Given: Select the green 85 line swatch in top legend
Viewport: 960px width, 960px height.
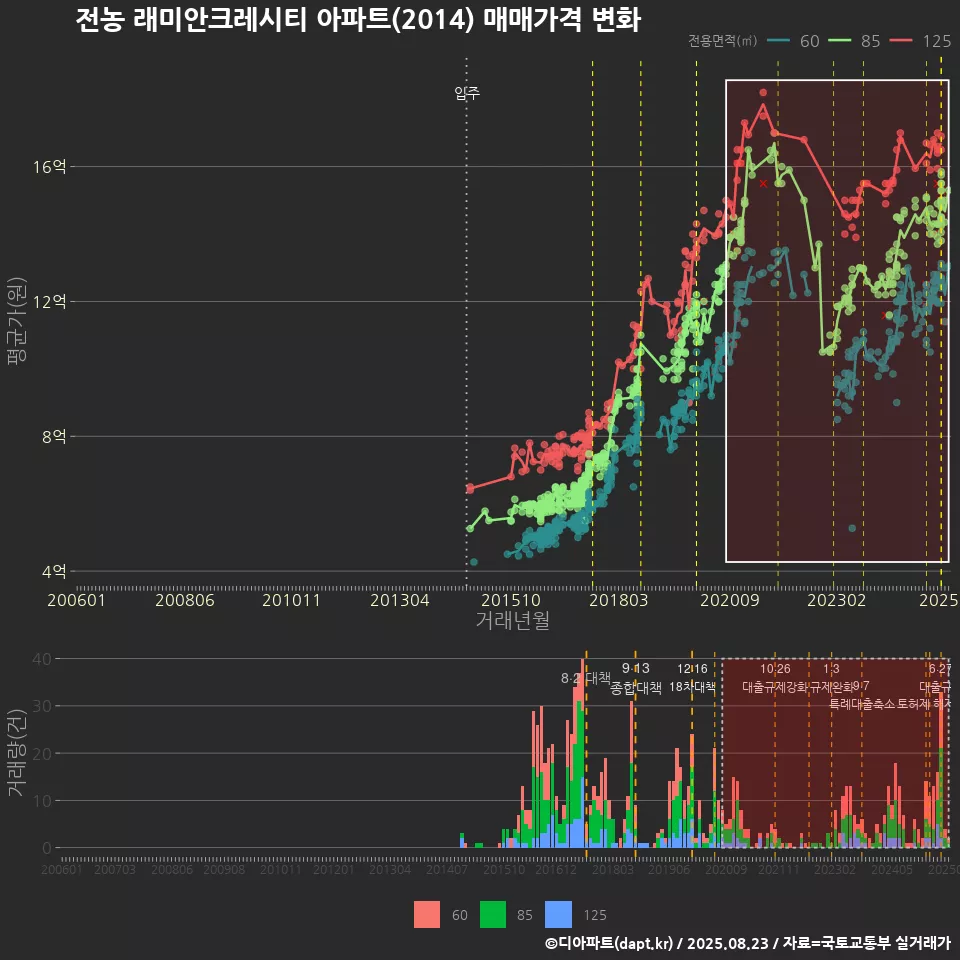Looking at the screenshot, I should pos(839,40).
